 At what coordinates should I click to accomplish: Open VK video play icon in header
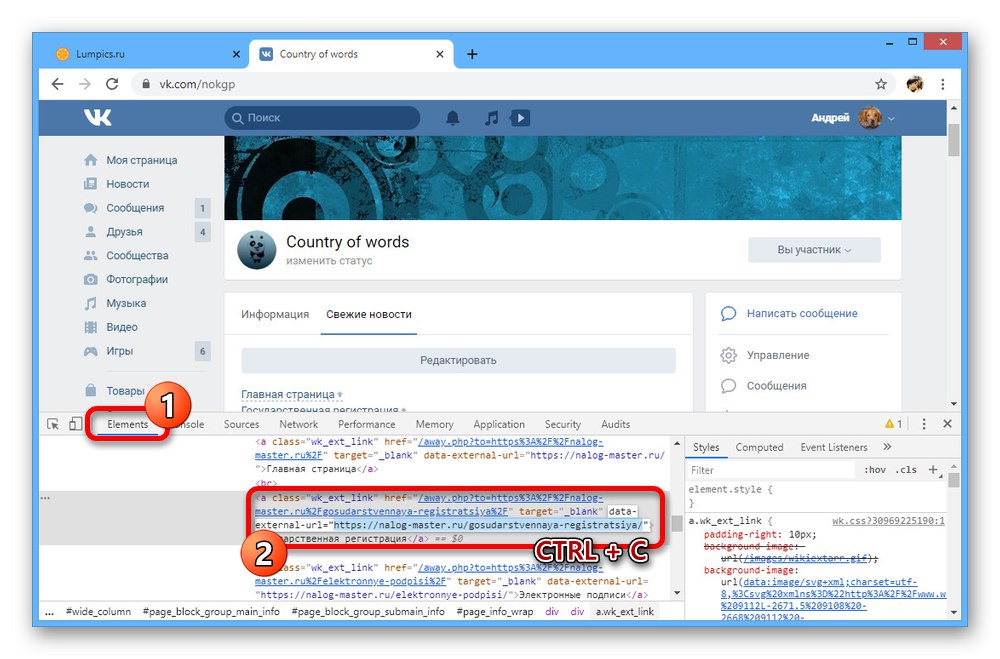pyautogui.click(x=520, y=118)
